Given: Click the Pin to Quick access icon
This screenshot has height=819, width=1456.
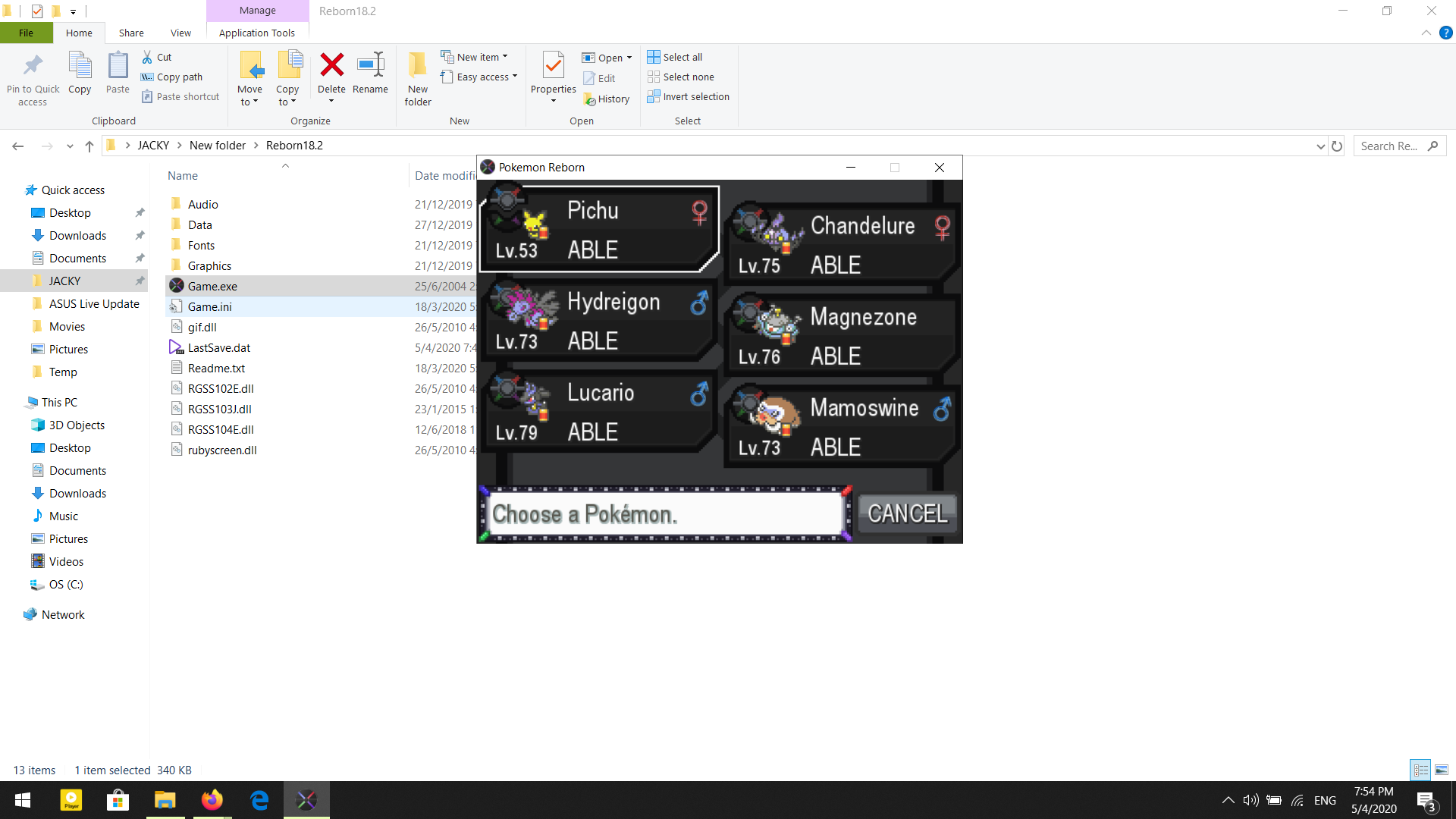Looking at the screenshot, I should point(33,66).
